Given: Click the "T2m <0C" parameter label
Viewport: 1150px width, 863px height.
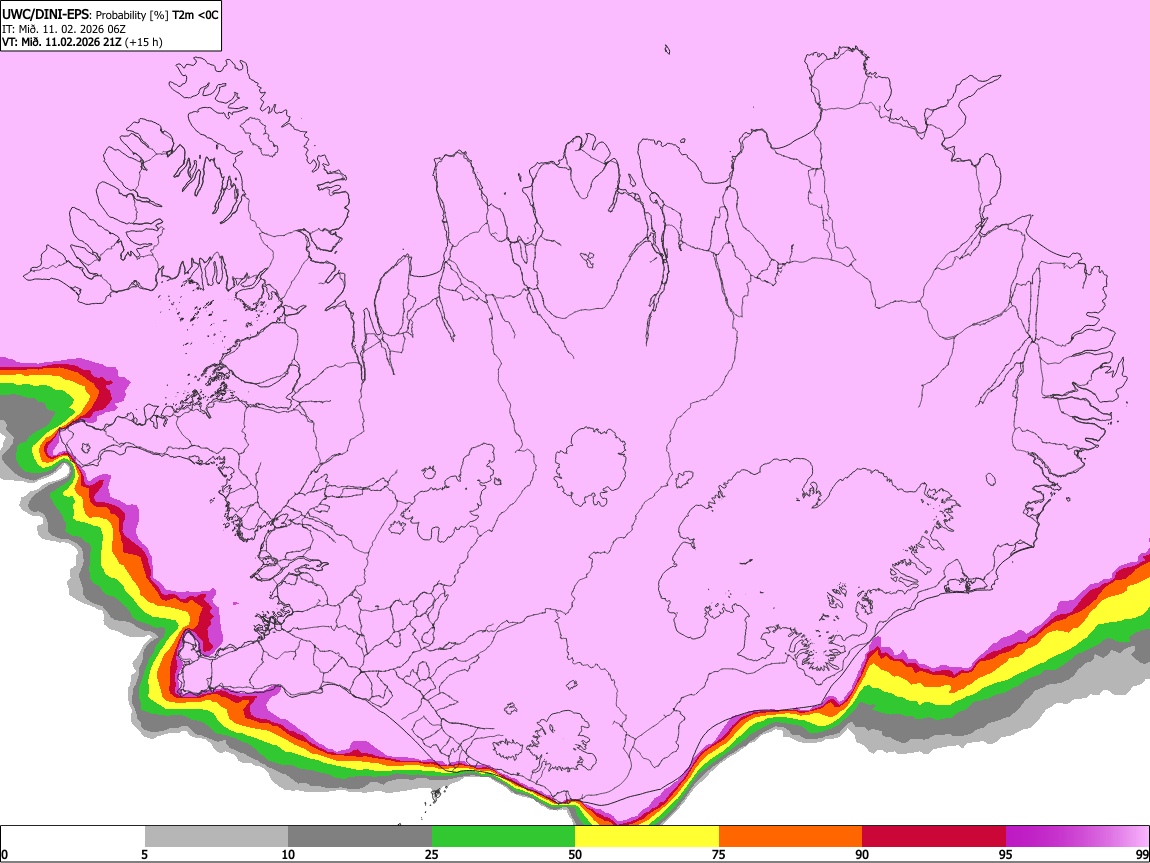Looking at the screenshot, I should click(x=195, y=15).
